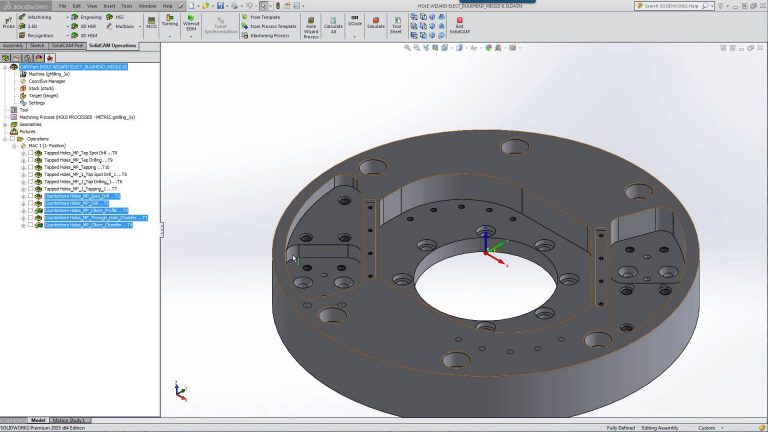Check the Tapped Holes_MP_Top Spot Drill checkbox
The image size is (768, 432).
(30, 153)
